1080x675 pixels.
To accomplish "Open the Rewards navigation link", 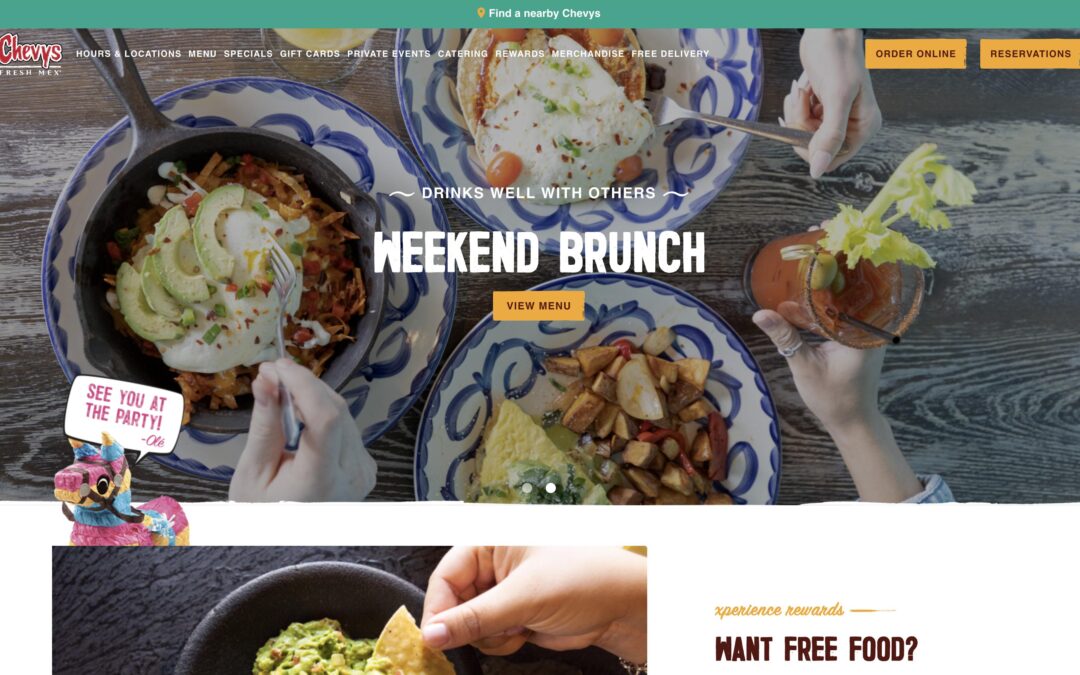I will (519, 54).
